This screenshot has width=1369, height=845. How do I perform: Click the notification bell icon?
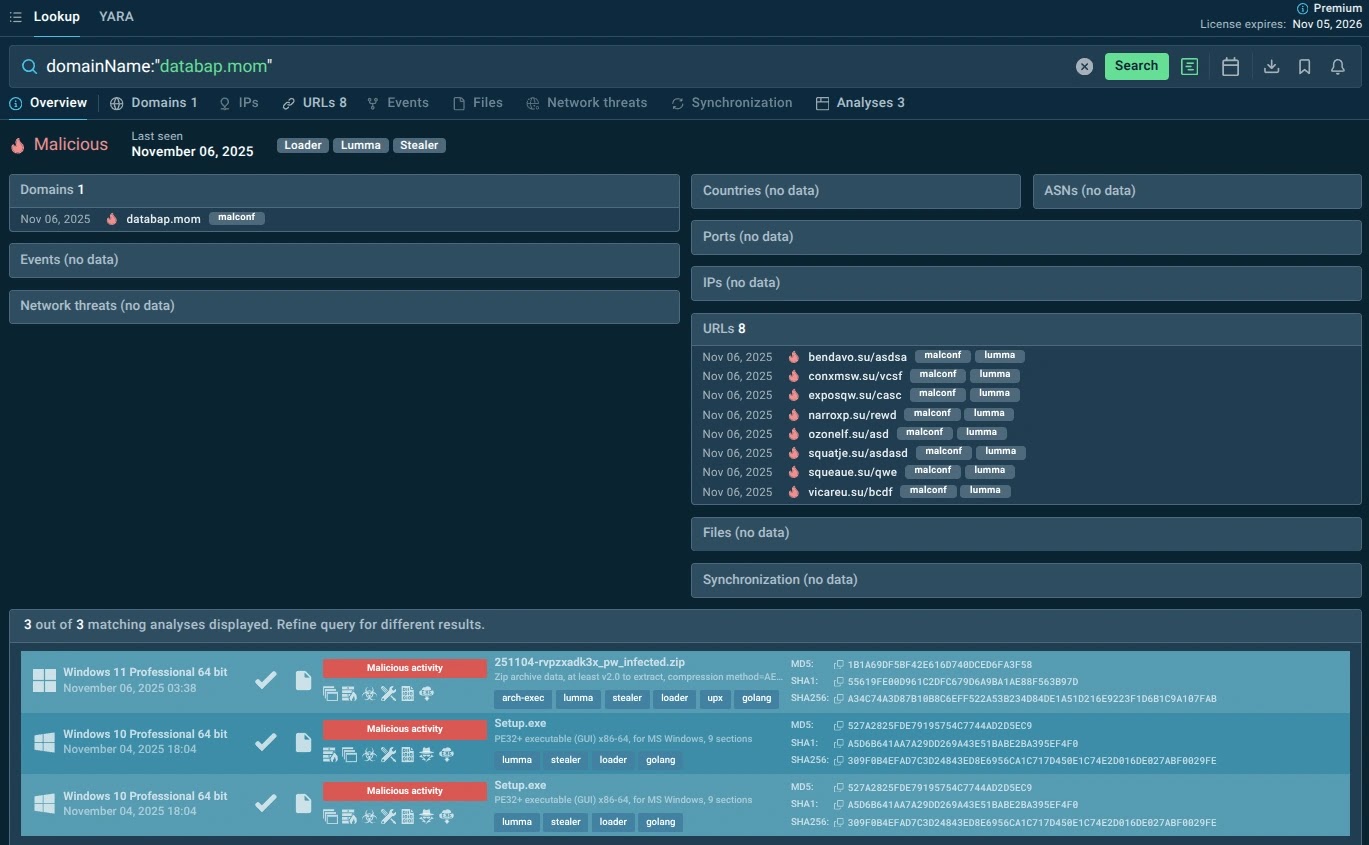click(1337, 67)
